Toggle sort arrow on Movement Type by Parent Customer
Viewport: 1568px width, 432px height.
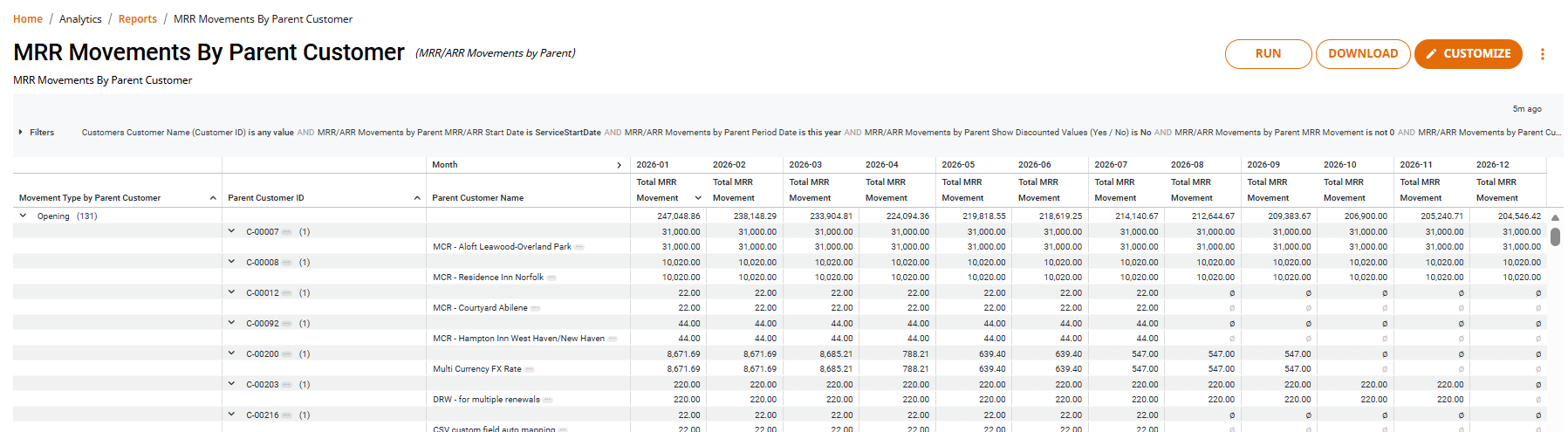tap(213, 198)
